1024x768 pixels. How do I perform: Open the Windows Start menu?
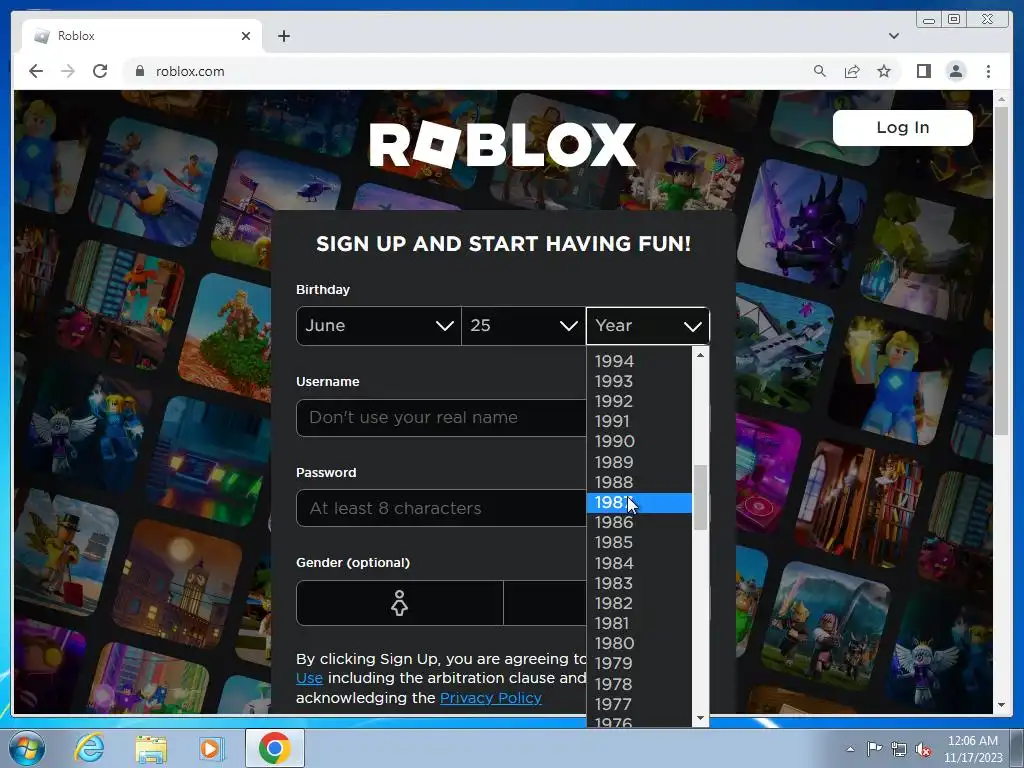(x=27, y=748)
